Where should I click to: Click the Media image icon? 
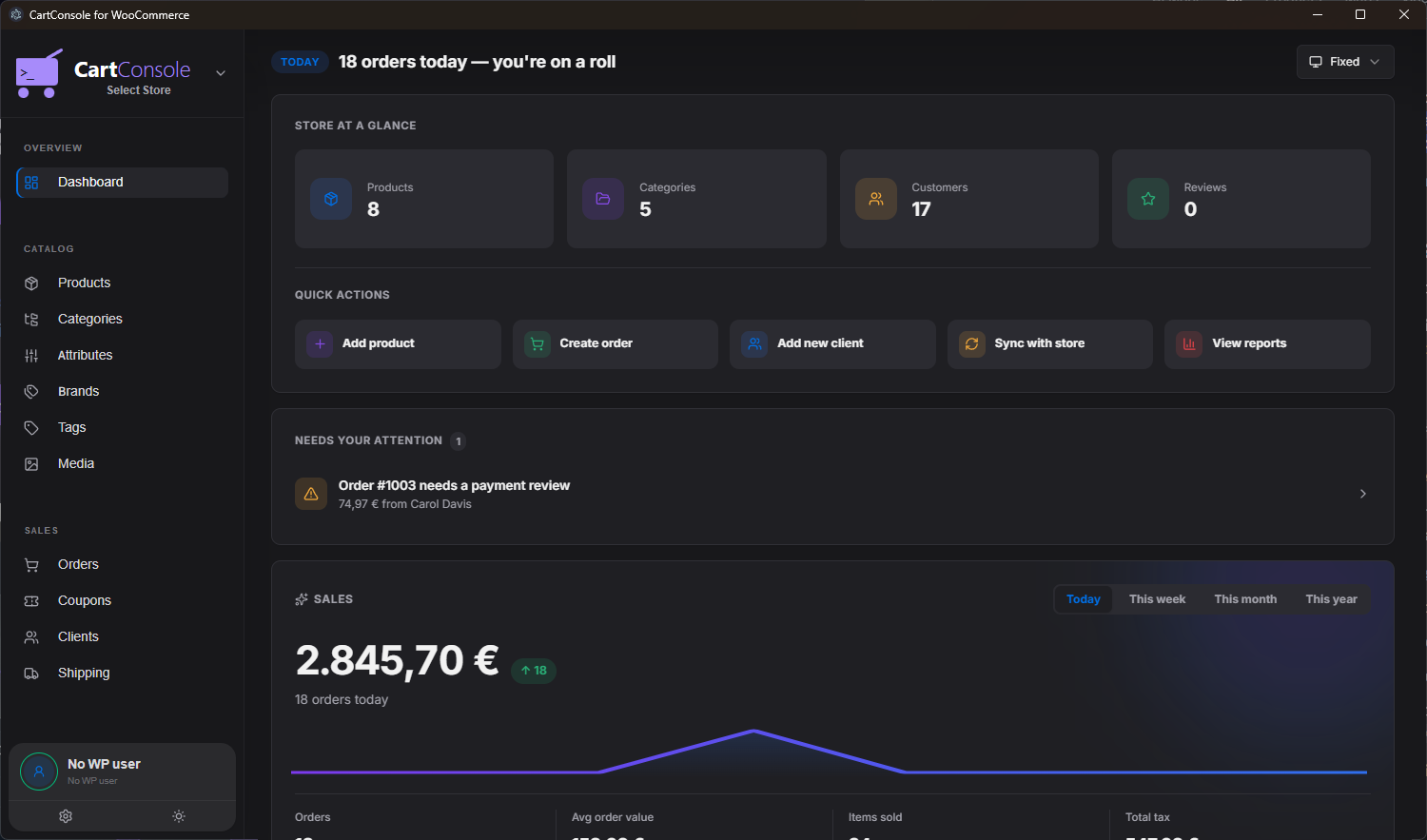(31, 464)
